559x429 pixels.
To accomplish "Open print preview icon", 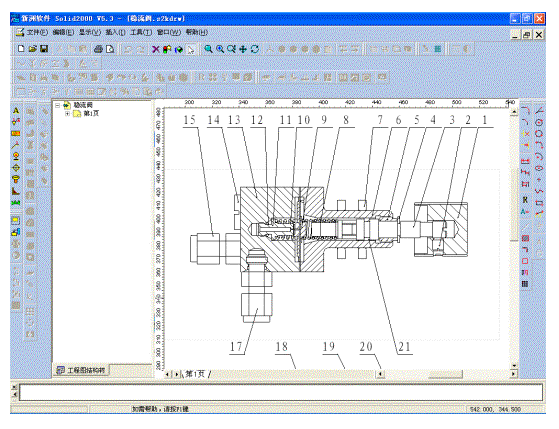I will [x=110, y=49].
